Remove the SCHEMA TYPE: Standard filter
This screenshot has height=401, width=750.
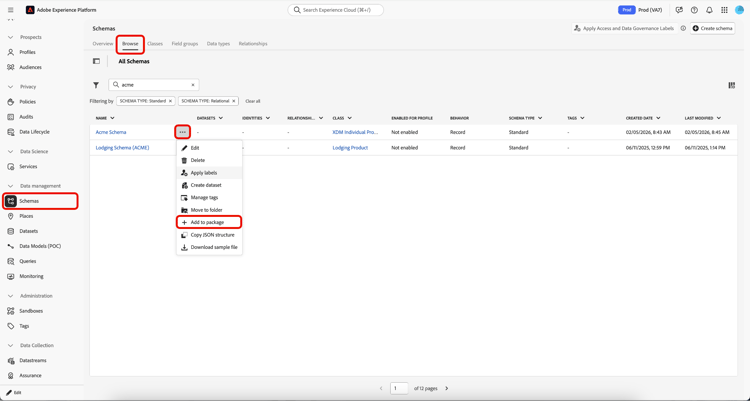(x=170, y=101)
